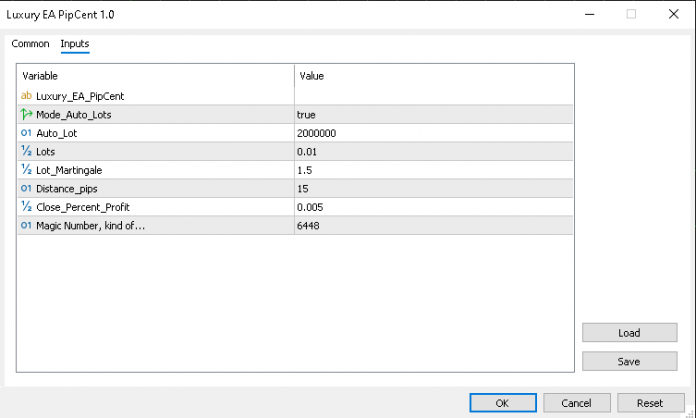Click the integer icon next to Distance_pips
The width and height of the screenshot is (696, 418).
pyautogui.click(x=27, y=189)
